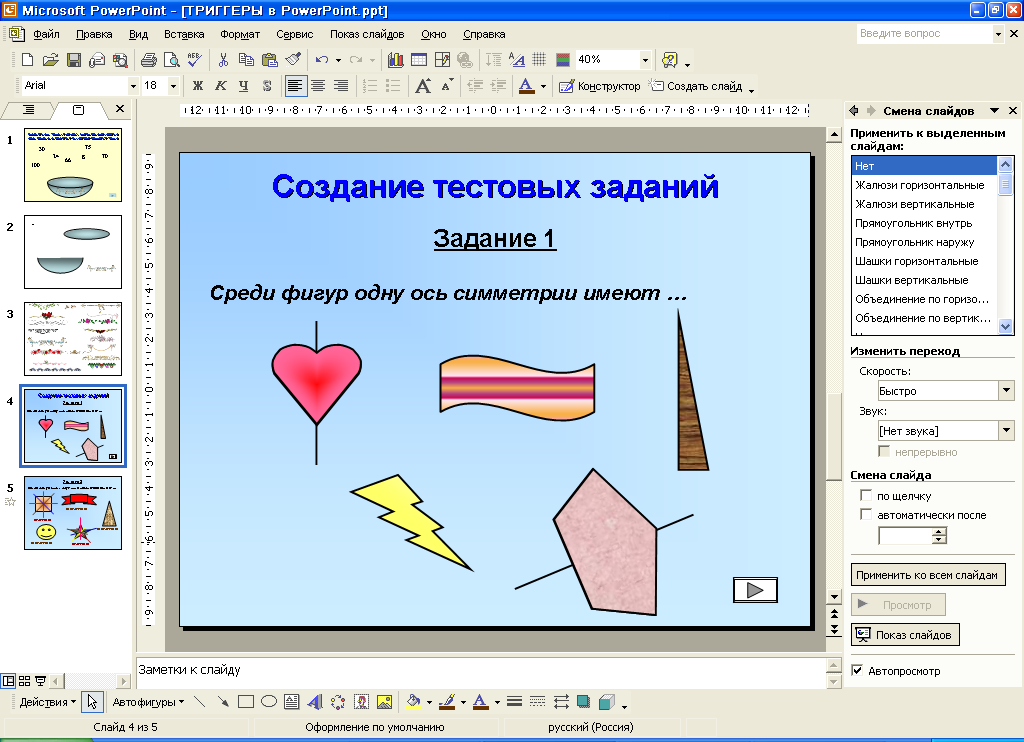The width and height of the screenshot is (1024, 742).
Task: Open the 'Смена слайдов' task pane dropdown
Action: tap(994, 110)
